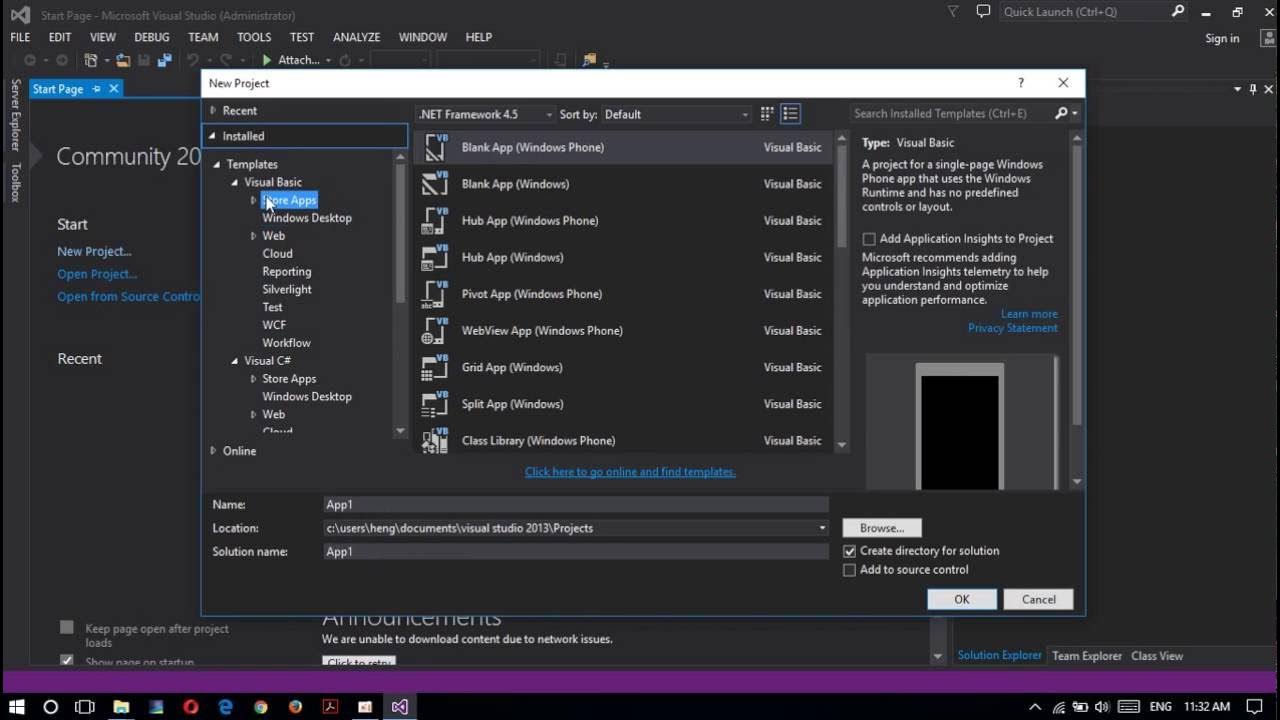Click the New Project toolbar icon
Viewport: 1280px width, 720px height.
[91, 60]
